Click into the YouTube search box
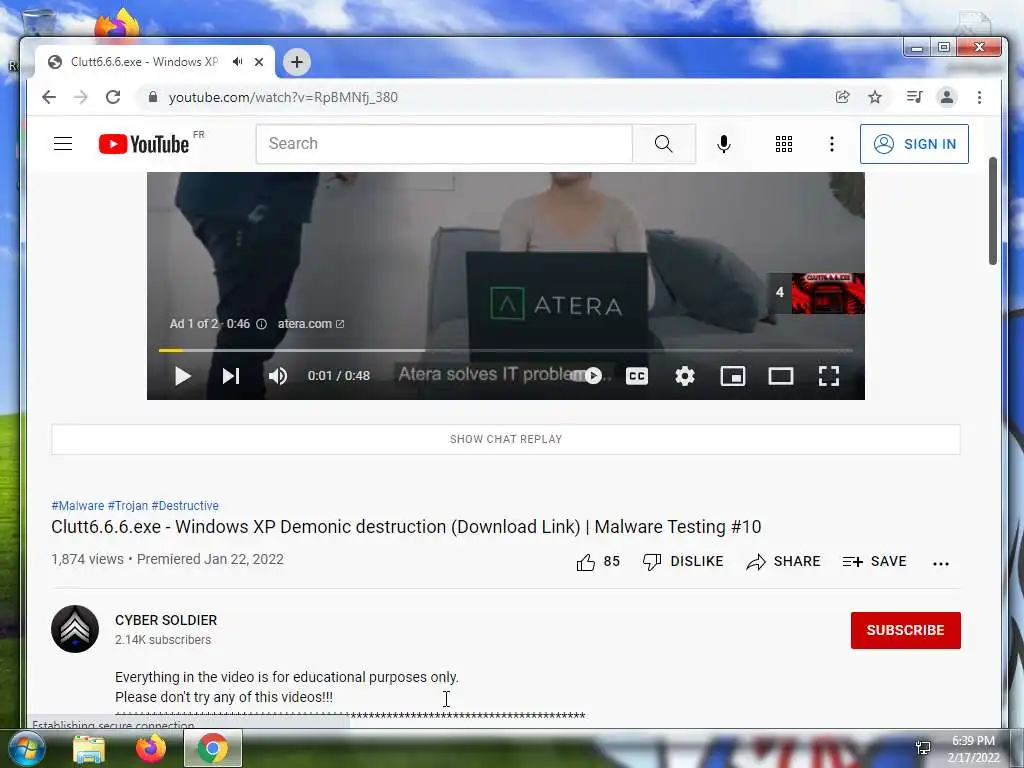Screen dimensions: 1024x768 pyautogui.click(x=444, y=144)
